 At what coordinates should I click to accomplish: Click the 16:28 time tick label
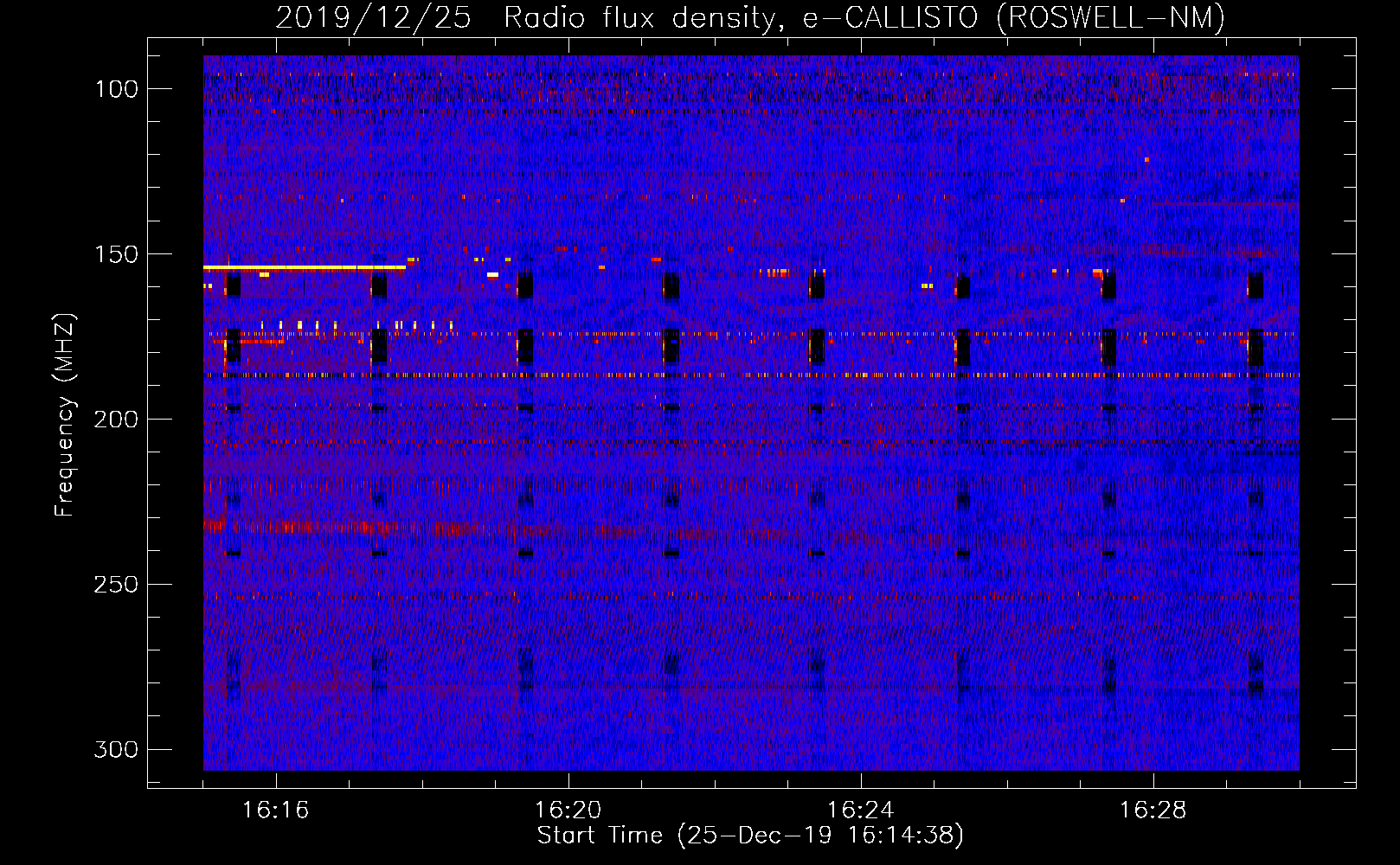(x=1153, y=811)
